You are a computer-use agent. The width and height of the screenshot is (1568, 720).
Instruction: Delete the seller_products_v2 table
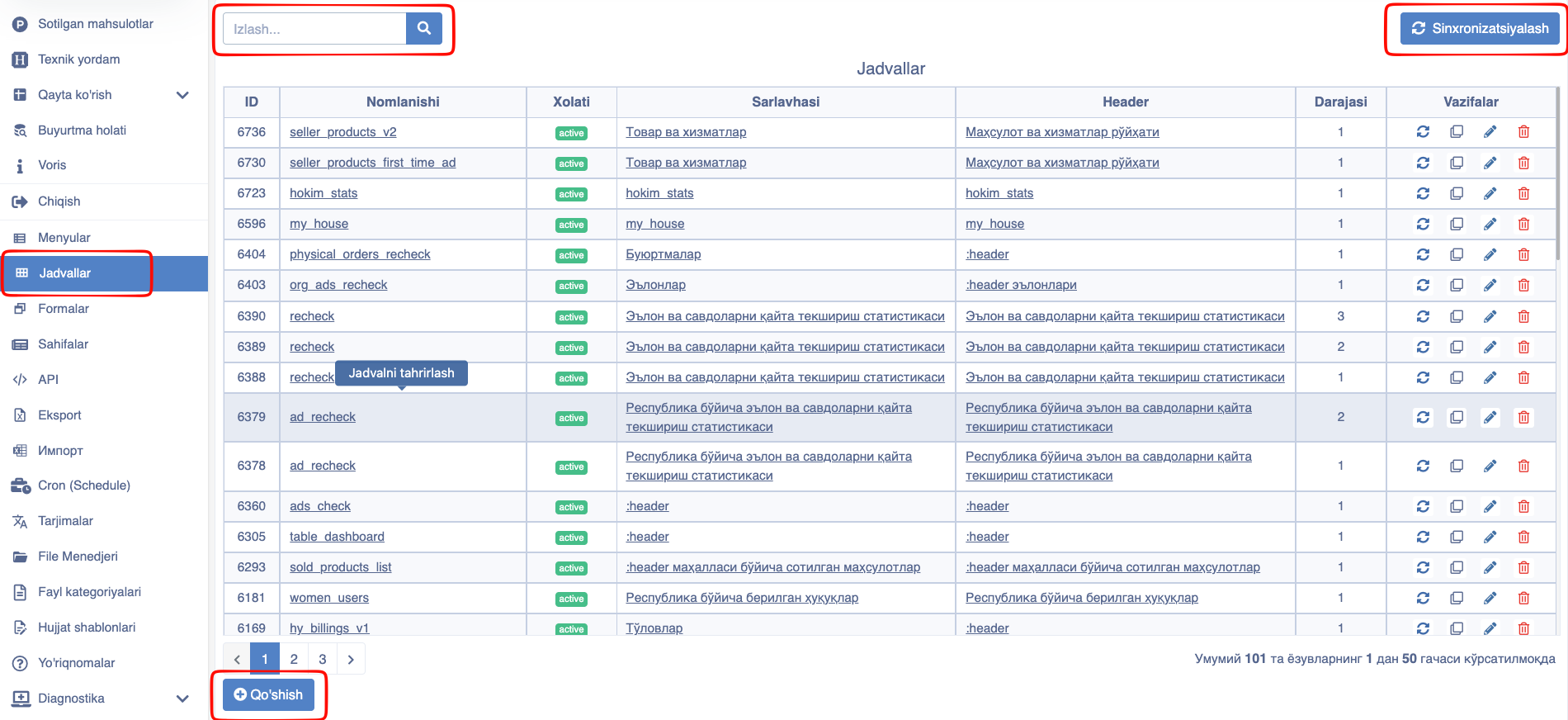pyautogui.click(x=1523, y=132)
